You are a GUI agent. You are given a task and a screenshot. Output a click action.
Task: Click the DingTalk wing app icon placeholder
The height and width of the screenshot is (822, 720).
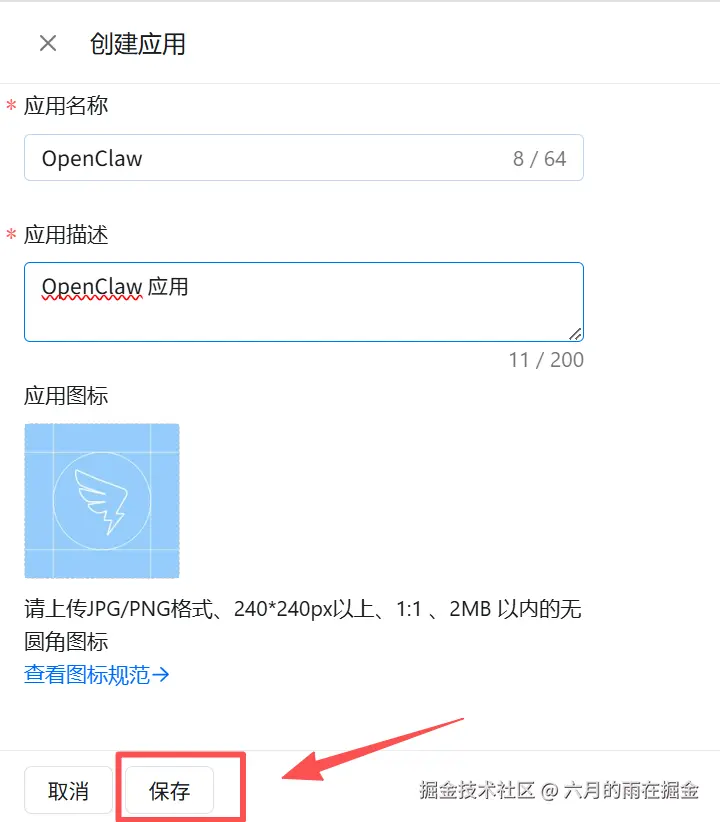coord(102,501)
